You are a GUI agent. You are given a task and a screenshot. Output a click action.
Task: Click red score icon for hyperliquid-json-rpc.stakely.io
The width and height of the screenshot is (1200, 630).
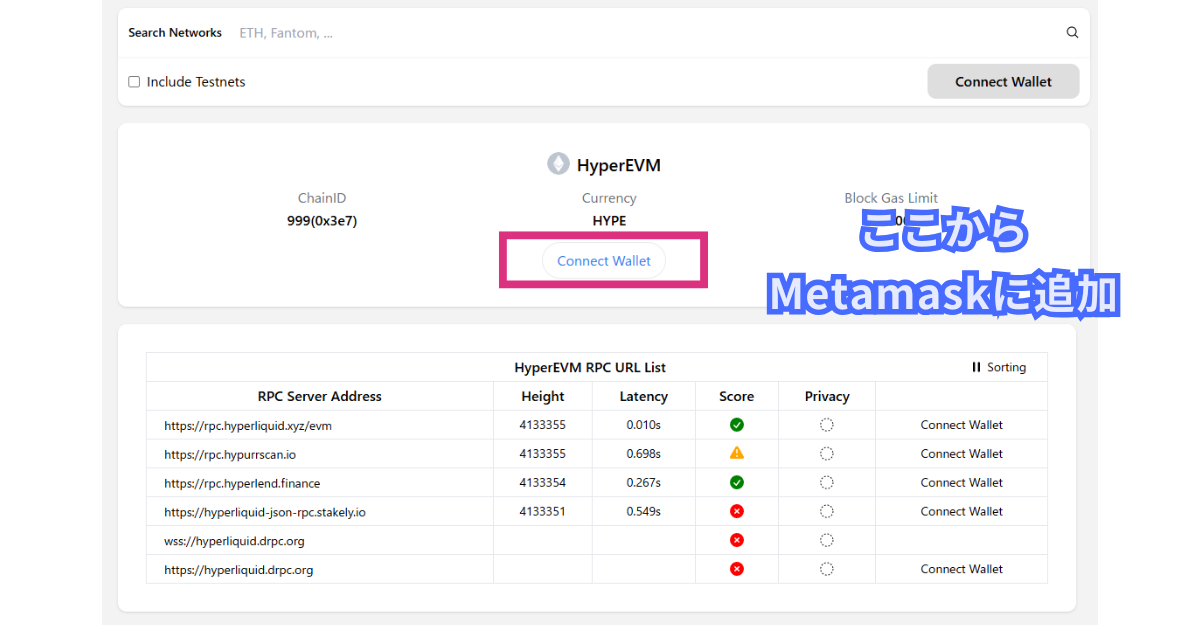[x=737, y=511]
